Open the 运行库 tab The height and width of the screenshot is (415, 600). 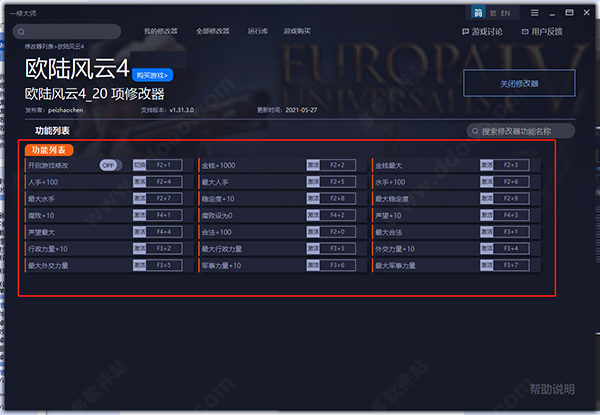pyautogui.click(x=258, y=31)
